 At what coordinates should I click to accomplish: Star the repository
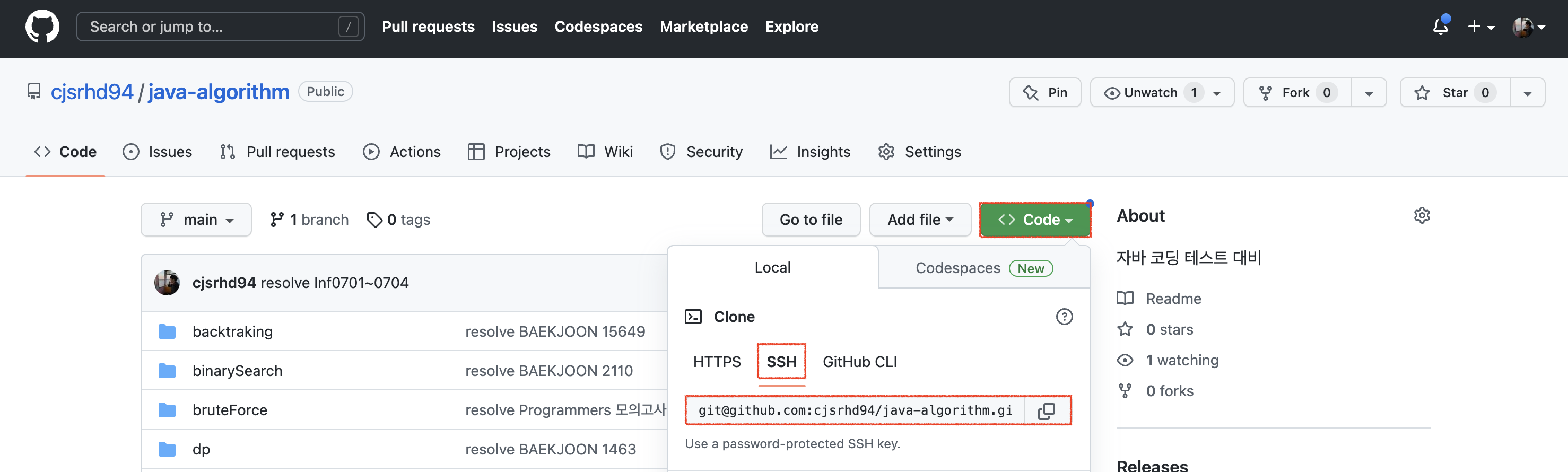click(1455, 92)
